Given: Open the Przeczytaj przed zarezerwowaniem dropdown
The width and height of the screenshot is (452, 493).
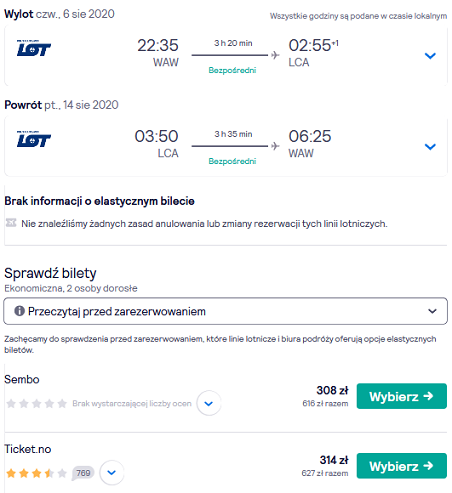Looking at the screenshot, I should tap(225, 311).
